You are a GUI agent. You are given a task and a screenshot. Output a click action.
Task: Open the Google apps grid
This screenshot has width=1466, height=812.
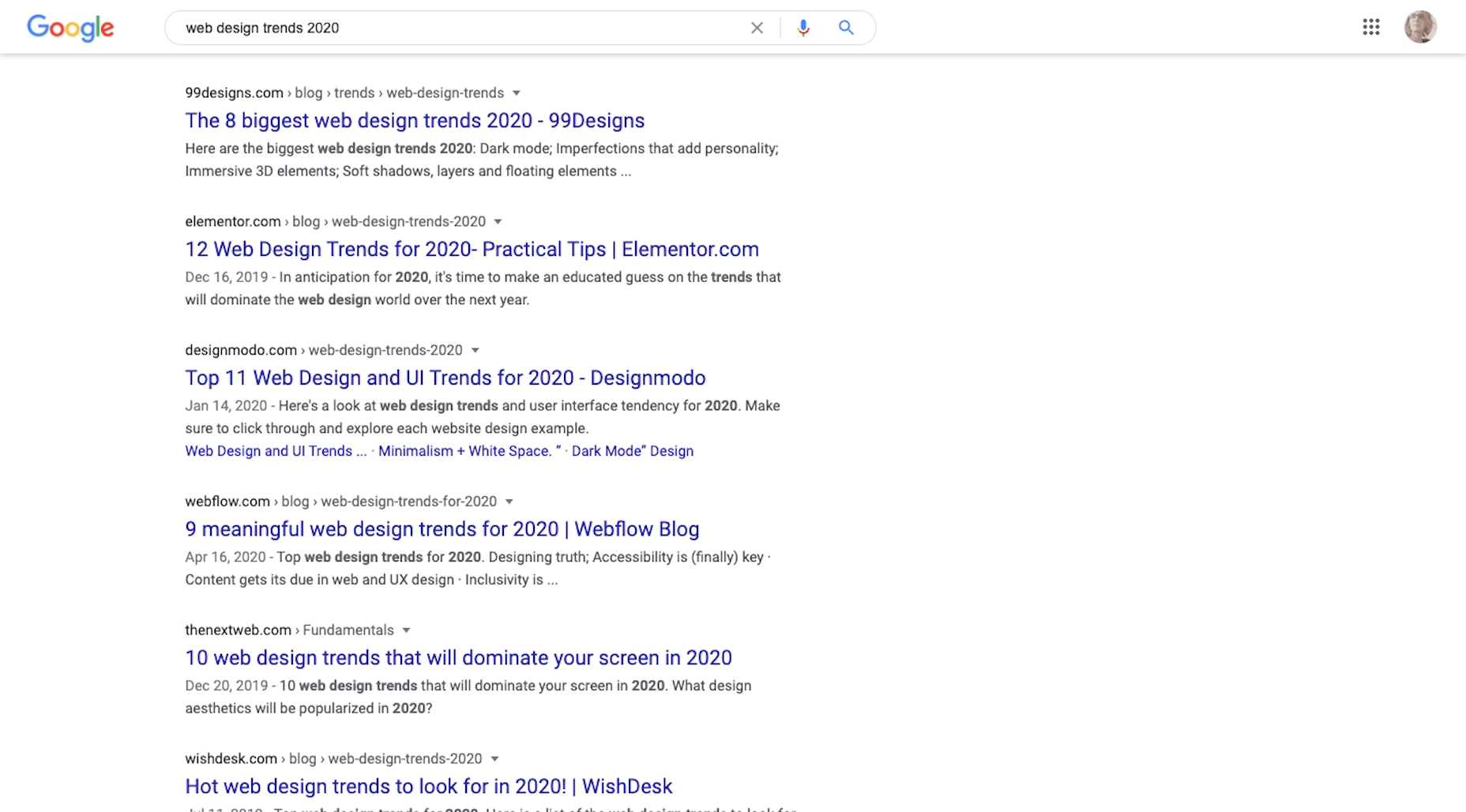pyautogui.click(x=1371, y=27)
